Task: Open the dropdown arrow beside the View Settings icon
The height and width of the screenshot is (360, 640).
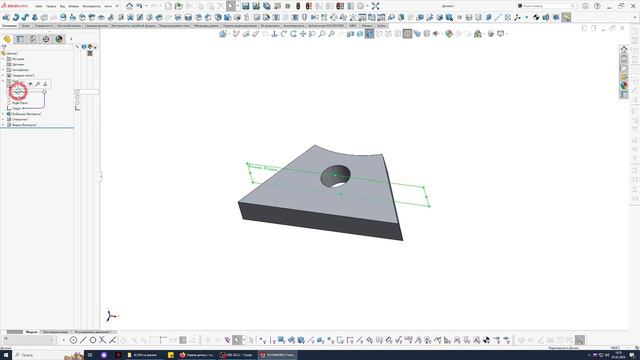Action: coord(507,34)
